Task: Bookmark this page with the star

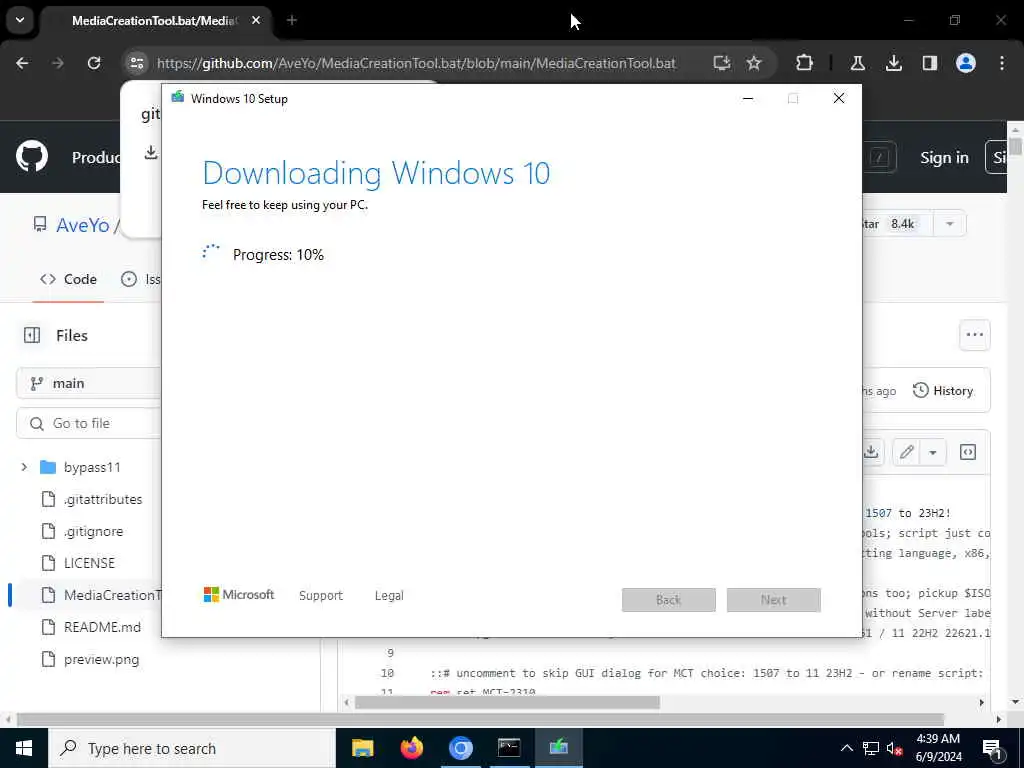Action: [x=754, y=63]
